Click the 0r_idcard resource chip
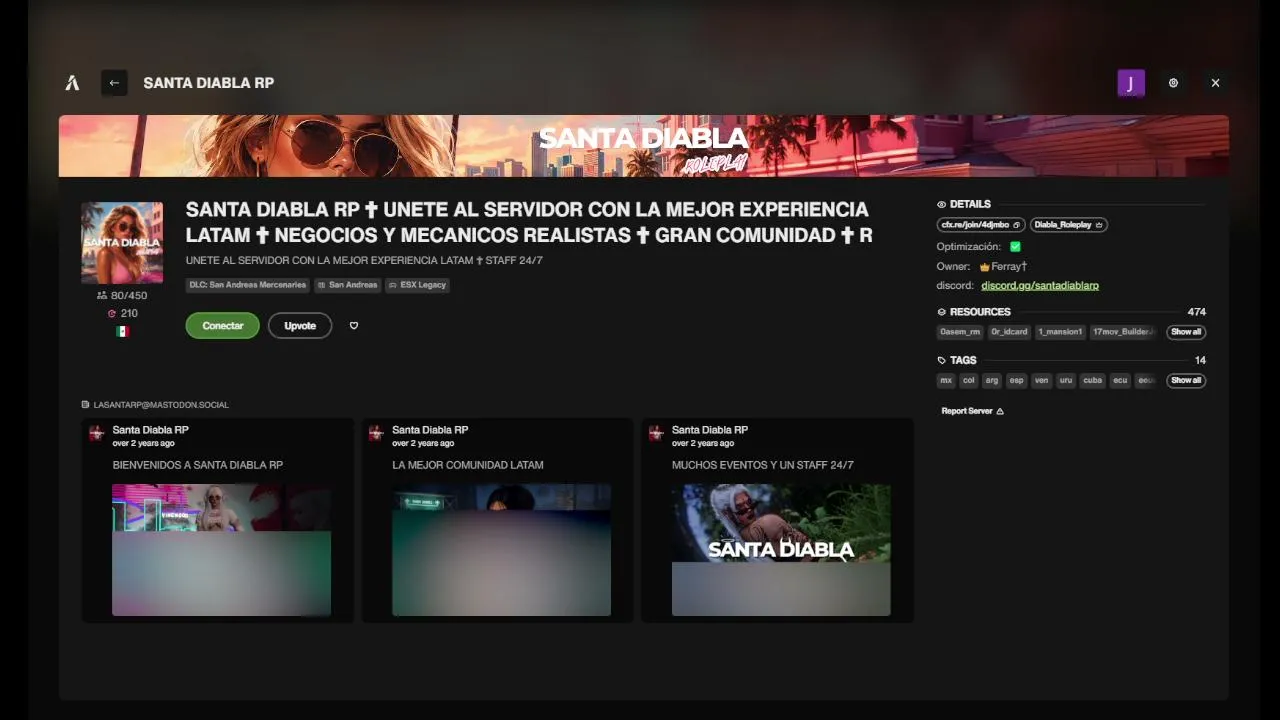This screenshot has height=720, width=1280. pos(1009,332)
